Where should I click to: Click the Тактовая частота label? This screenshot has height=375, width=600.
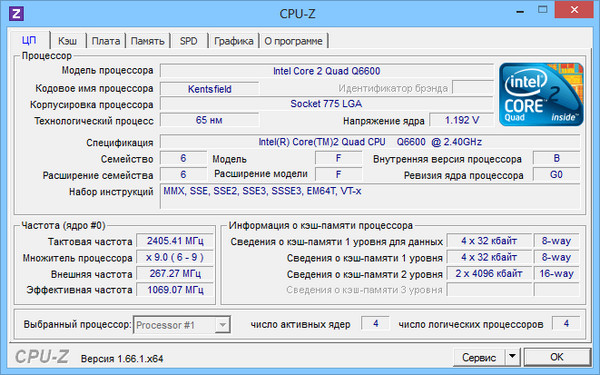click(90, 242)
